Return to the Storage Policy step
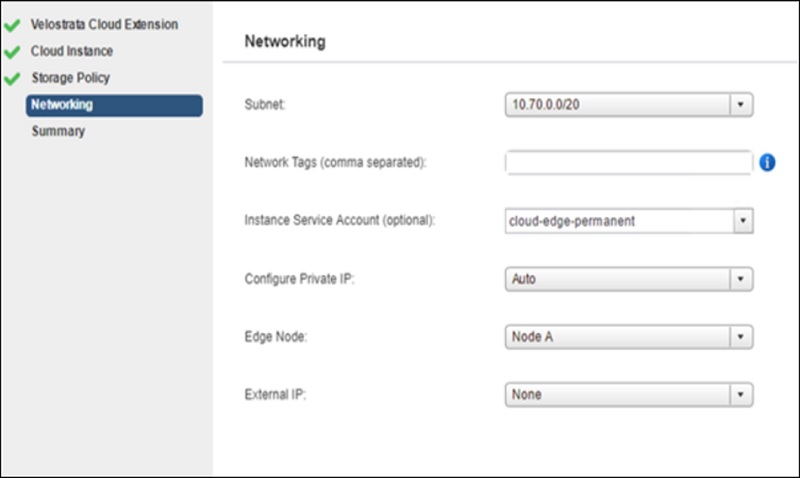This screenshot has width=800, height=478. point(70,78)
